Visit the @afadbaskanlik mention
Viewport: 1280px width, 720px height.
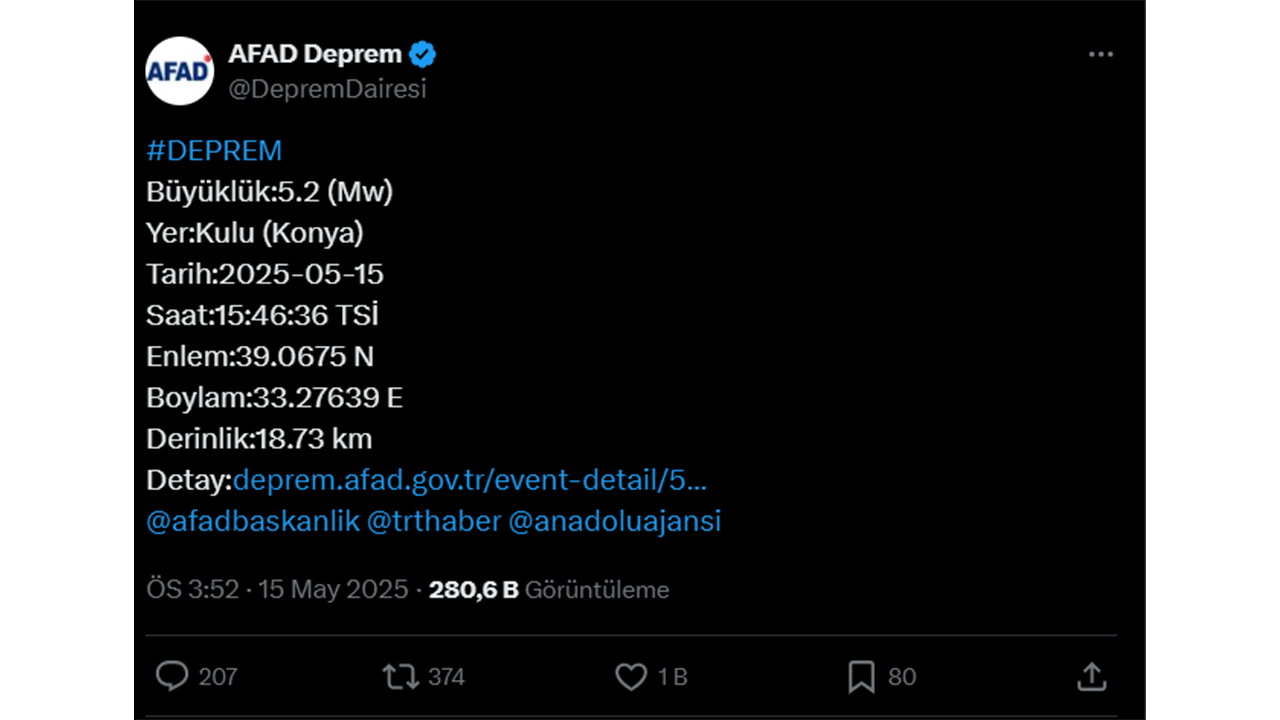click(x=253, y=522)
